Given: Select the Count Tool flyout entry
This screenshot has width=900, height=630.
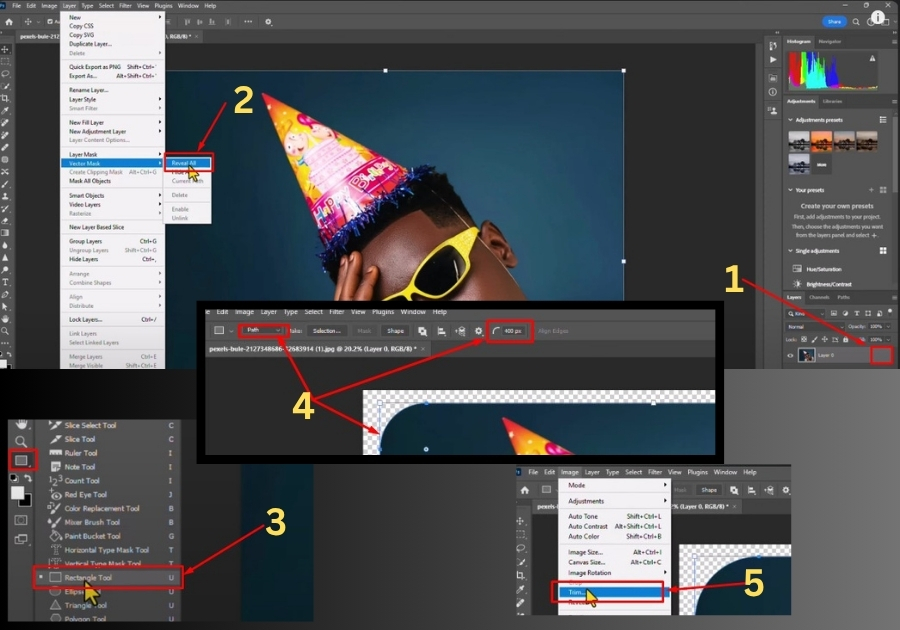Looking at the screenshot, I should [108, 481].
